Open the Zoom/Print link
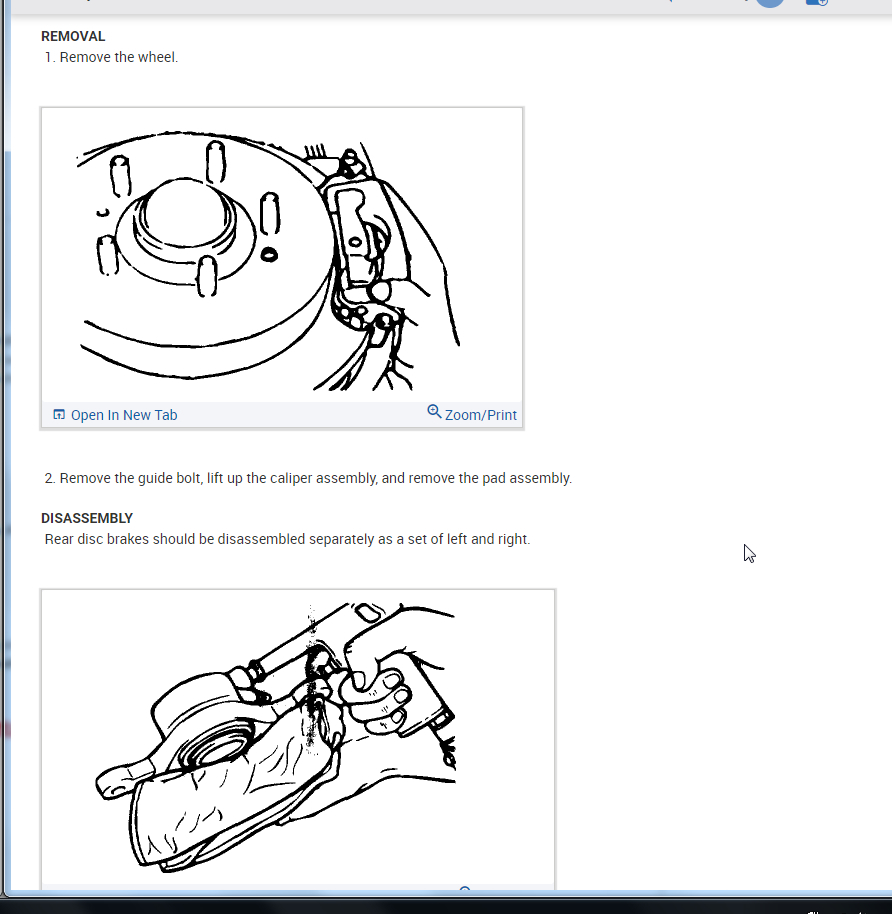This screenshot has height=914, width=892. click(480, 415)
